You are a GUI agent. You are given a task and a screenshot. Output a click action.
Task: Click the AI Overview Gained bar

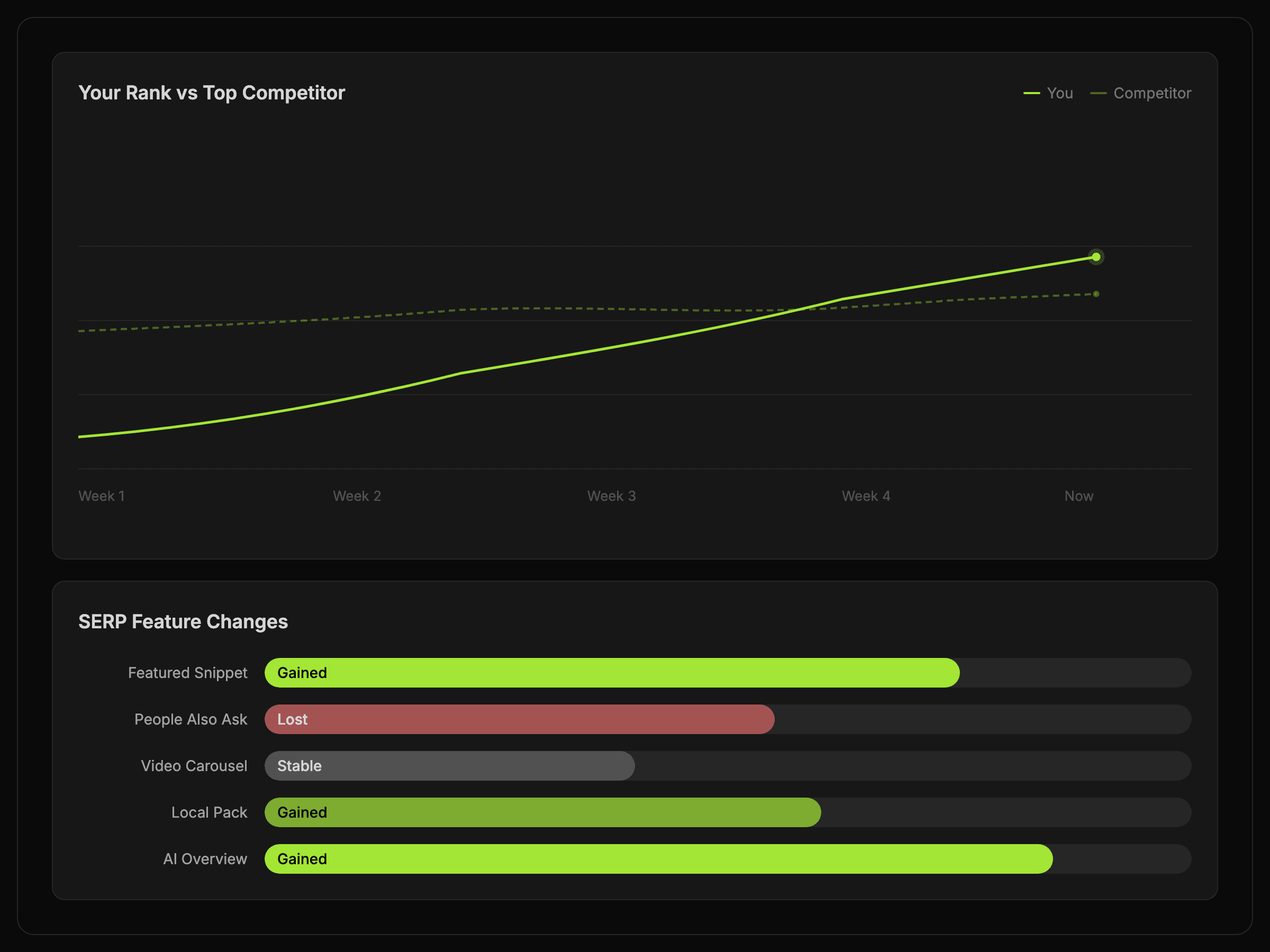[658, 858]
